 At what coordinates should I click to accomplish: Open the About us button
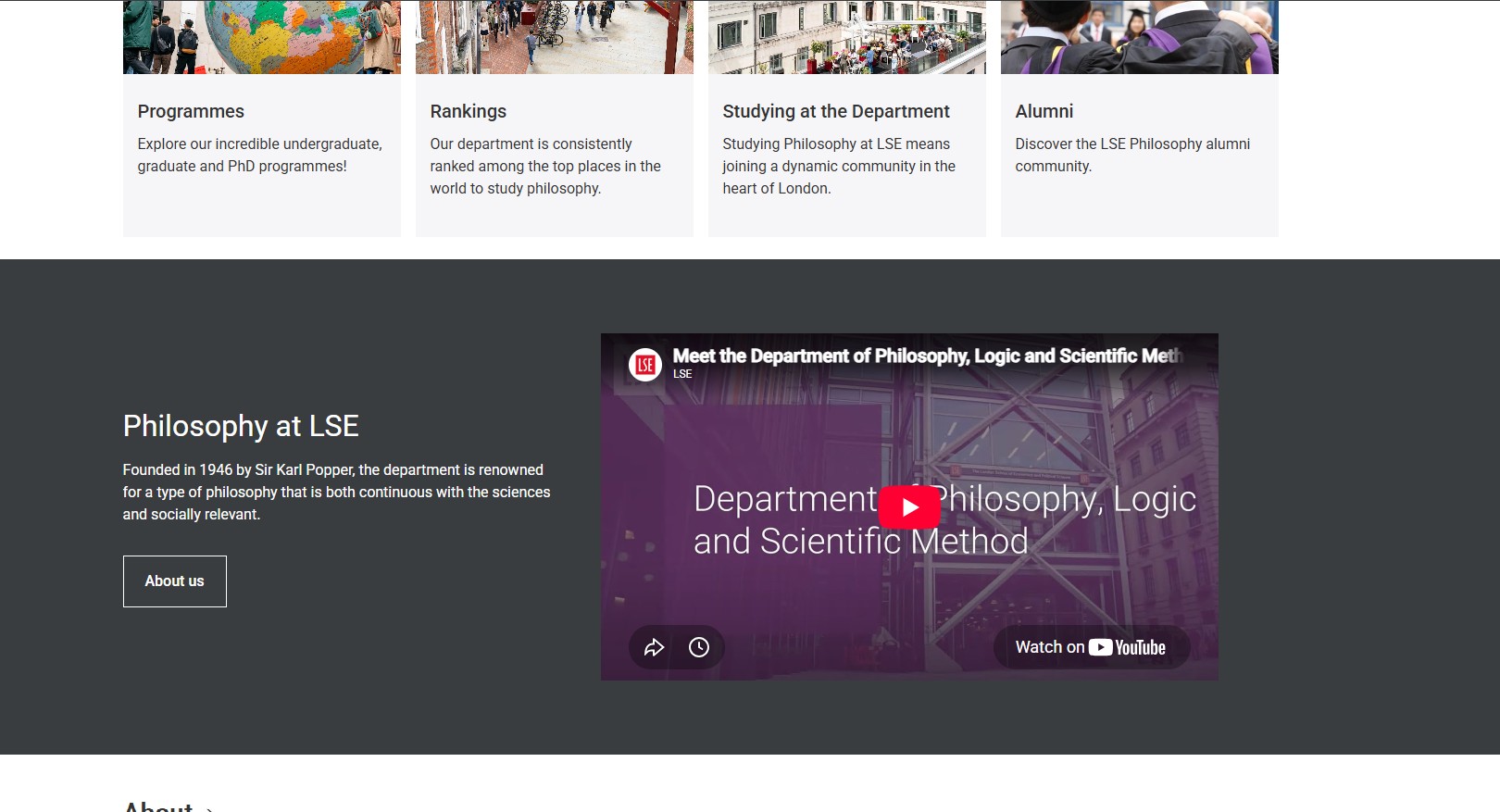pyautogui.click(x=175, y=581)
